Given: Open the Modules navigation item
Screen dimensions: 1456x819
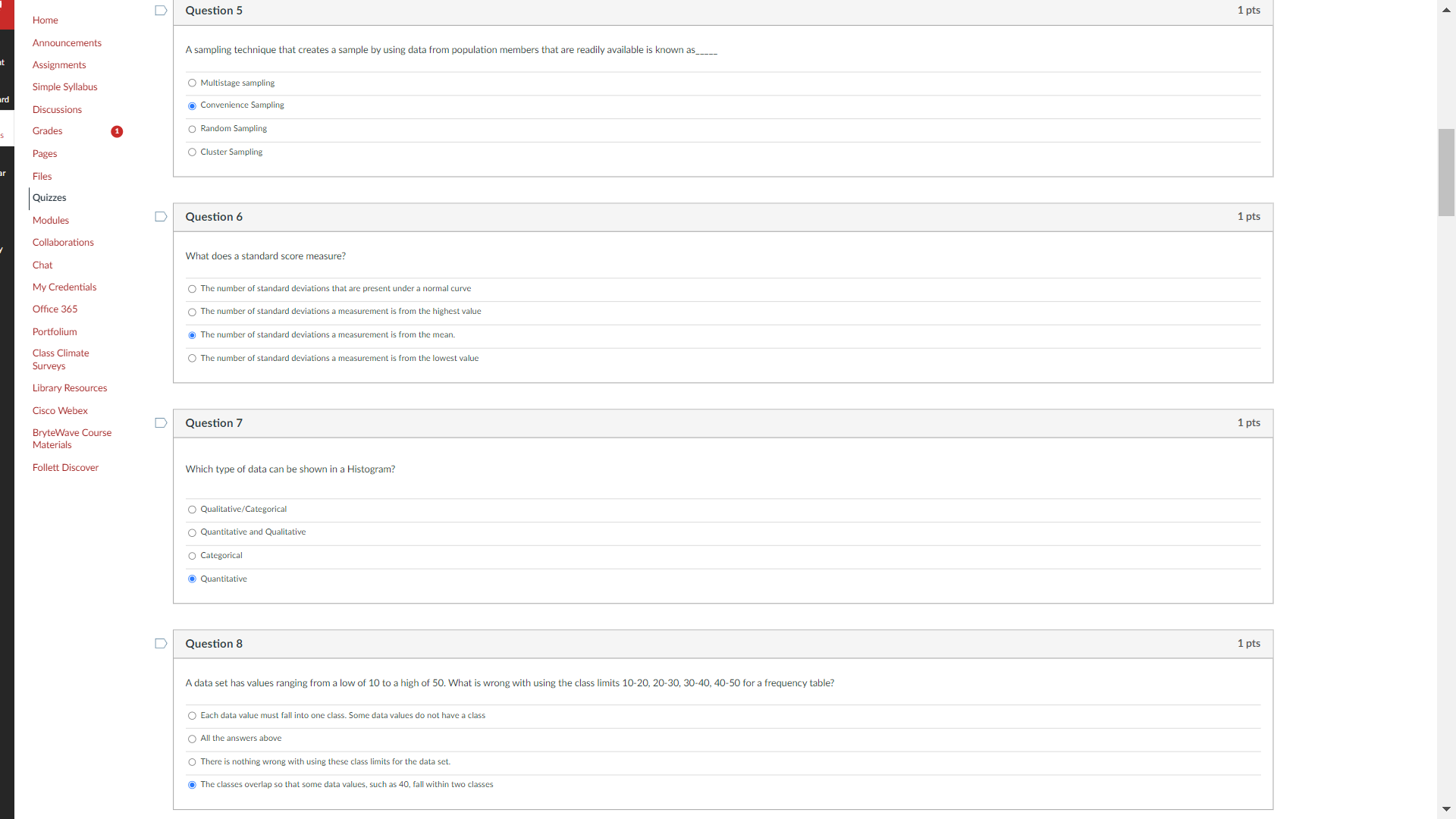Looking at the screenshot, I should [51, 221].
